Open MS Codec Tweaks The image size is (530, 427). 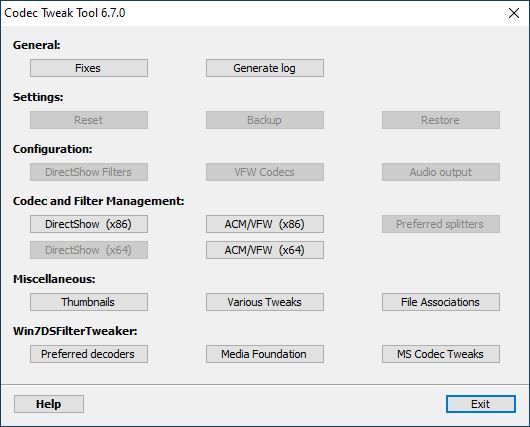coord(441,354)
